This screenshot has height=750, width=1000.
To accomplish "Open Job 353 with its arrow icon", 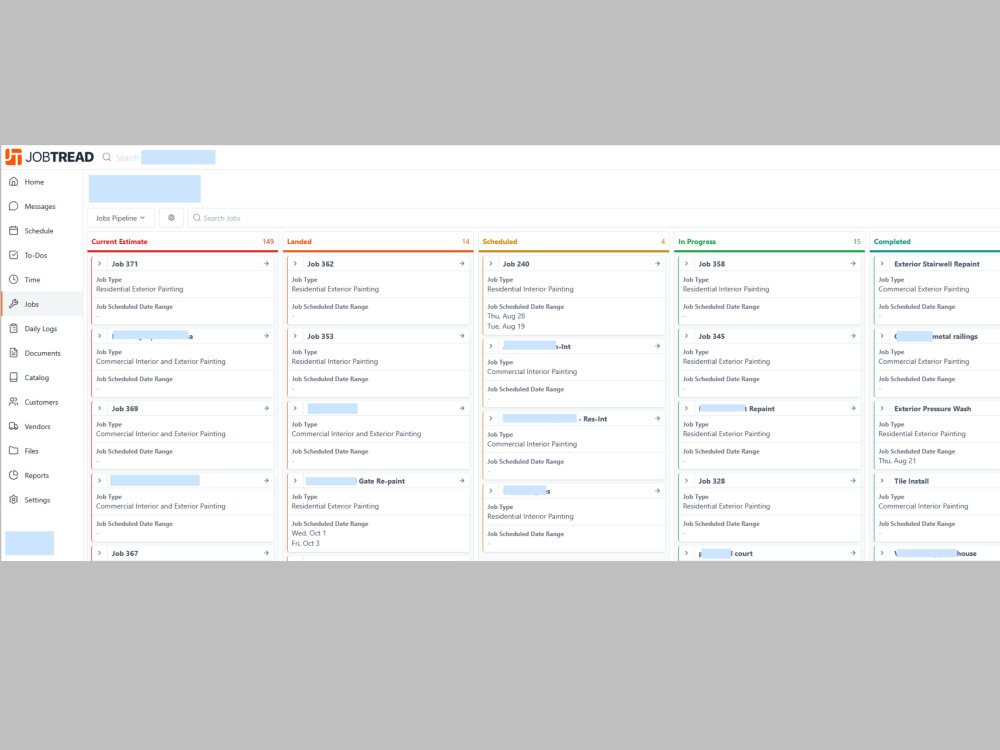I will [x=462, y=336].
